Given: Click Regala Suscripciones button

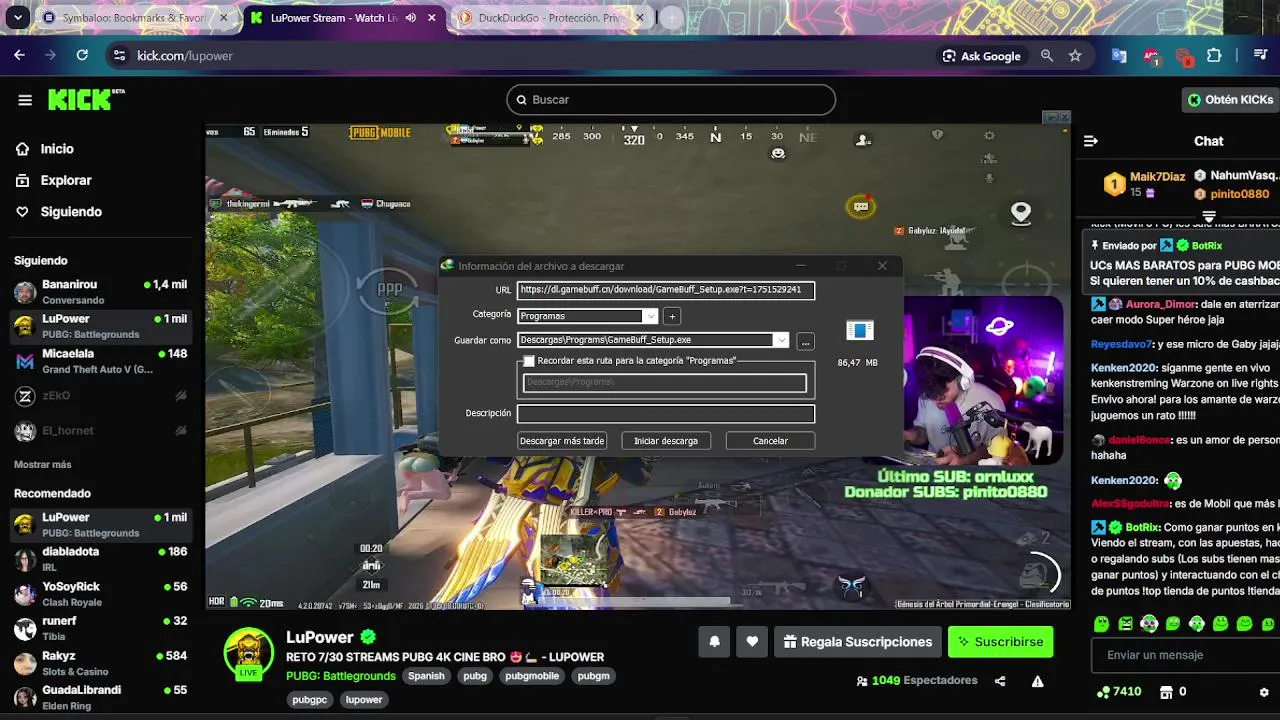Looking at the screenshot, I should [857, 642].
